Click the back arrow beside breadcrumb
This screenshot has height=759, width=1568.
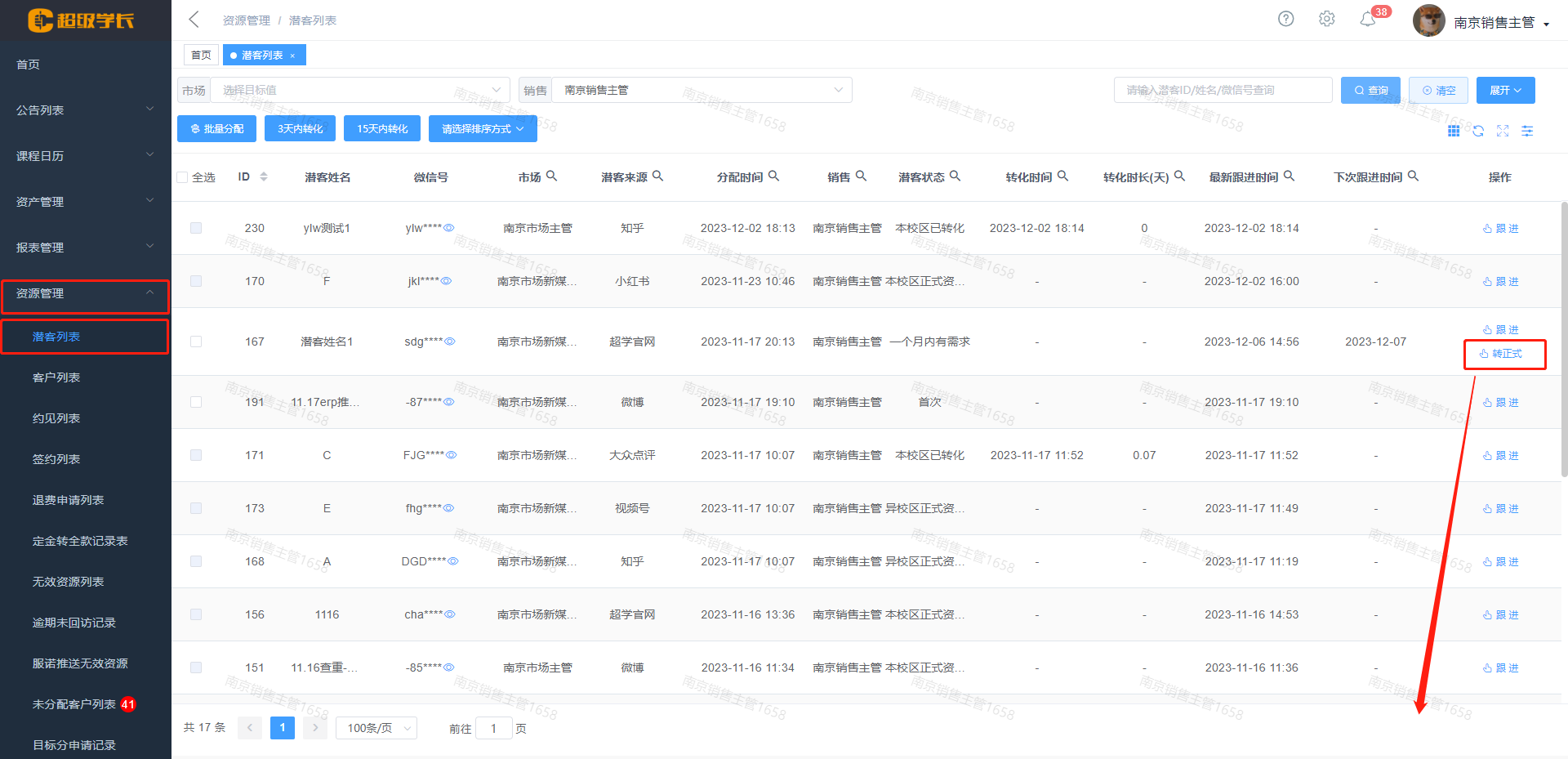point(194,20)
